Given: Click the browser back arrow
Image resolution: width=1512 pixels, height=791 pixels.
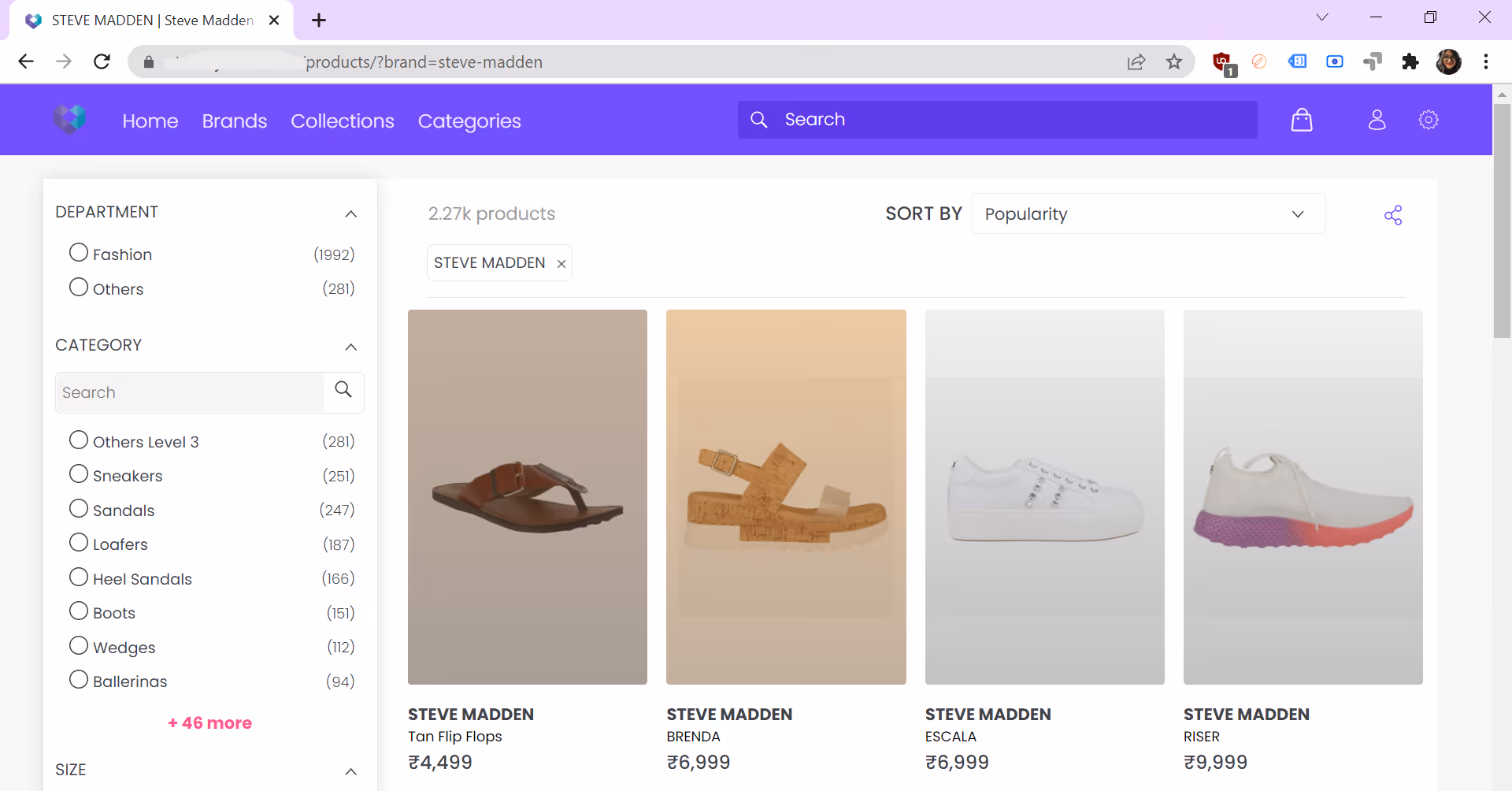Looking at the screenshot, I should pos(26,61).
